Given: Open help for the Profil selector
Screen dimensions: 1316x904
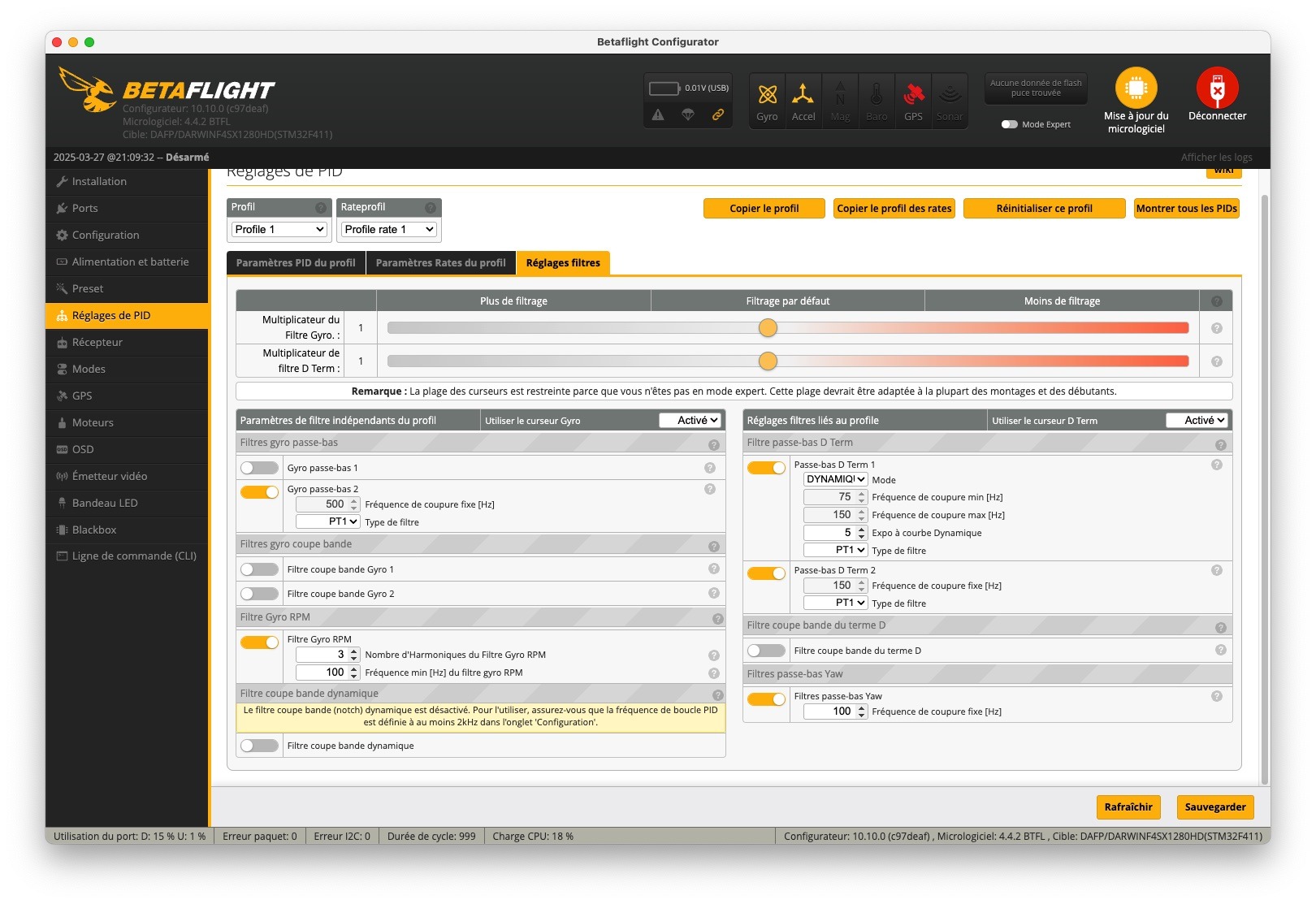Looking at the screenshot, I should click(x=321, y=208).
